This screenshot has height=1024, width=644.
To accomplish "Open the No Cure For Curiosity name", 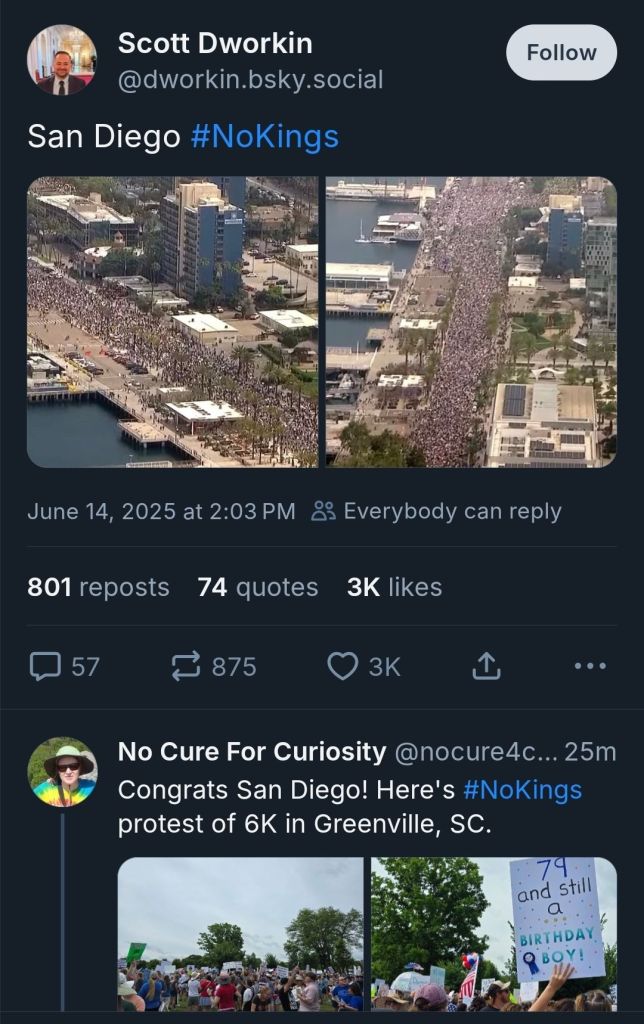I will click(x=251, y=751).
